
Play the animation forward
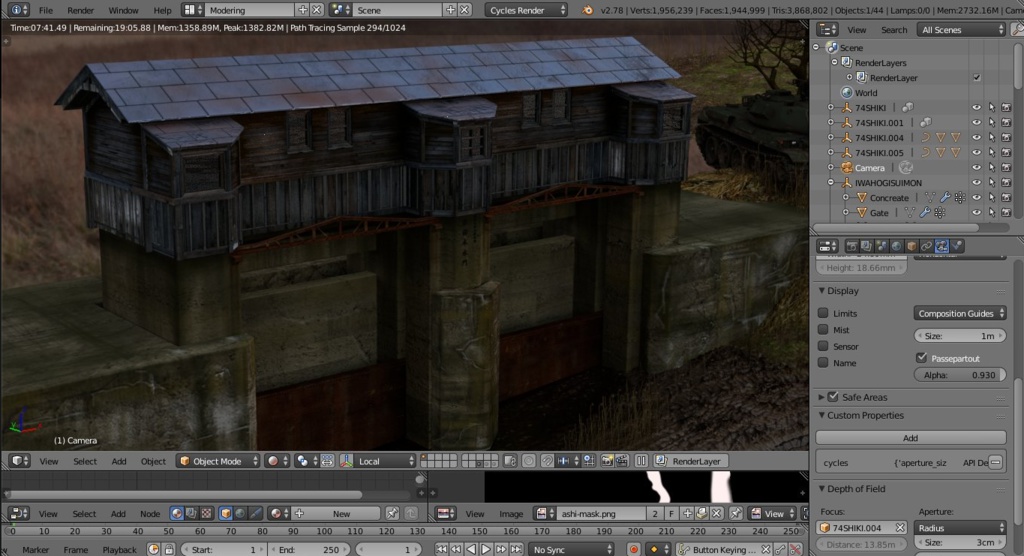coord(486,549)
